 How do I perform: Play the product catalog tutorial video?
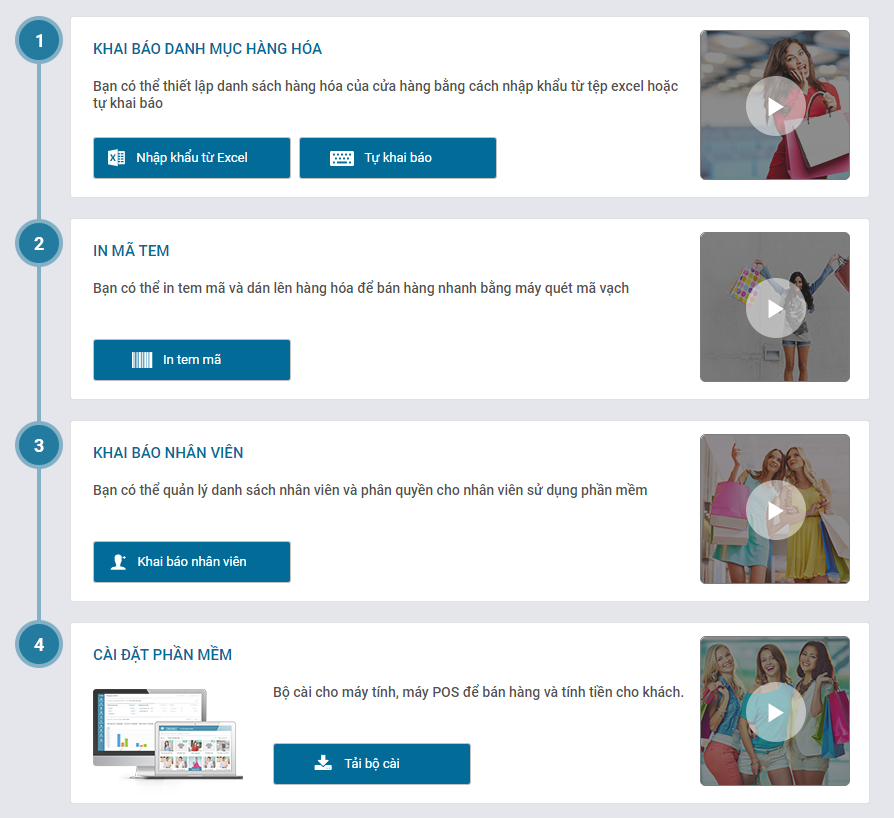click(x=775, y=106)
